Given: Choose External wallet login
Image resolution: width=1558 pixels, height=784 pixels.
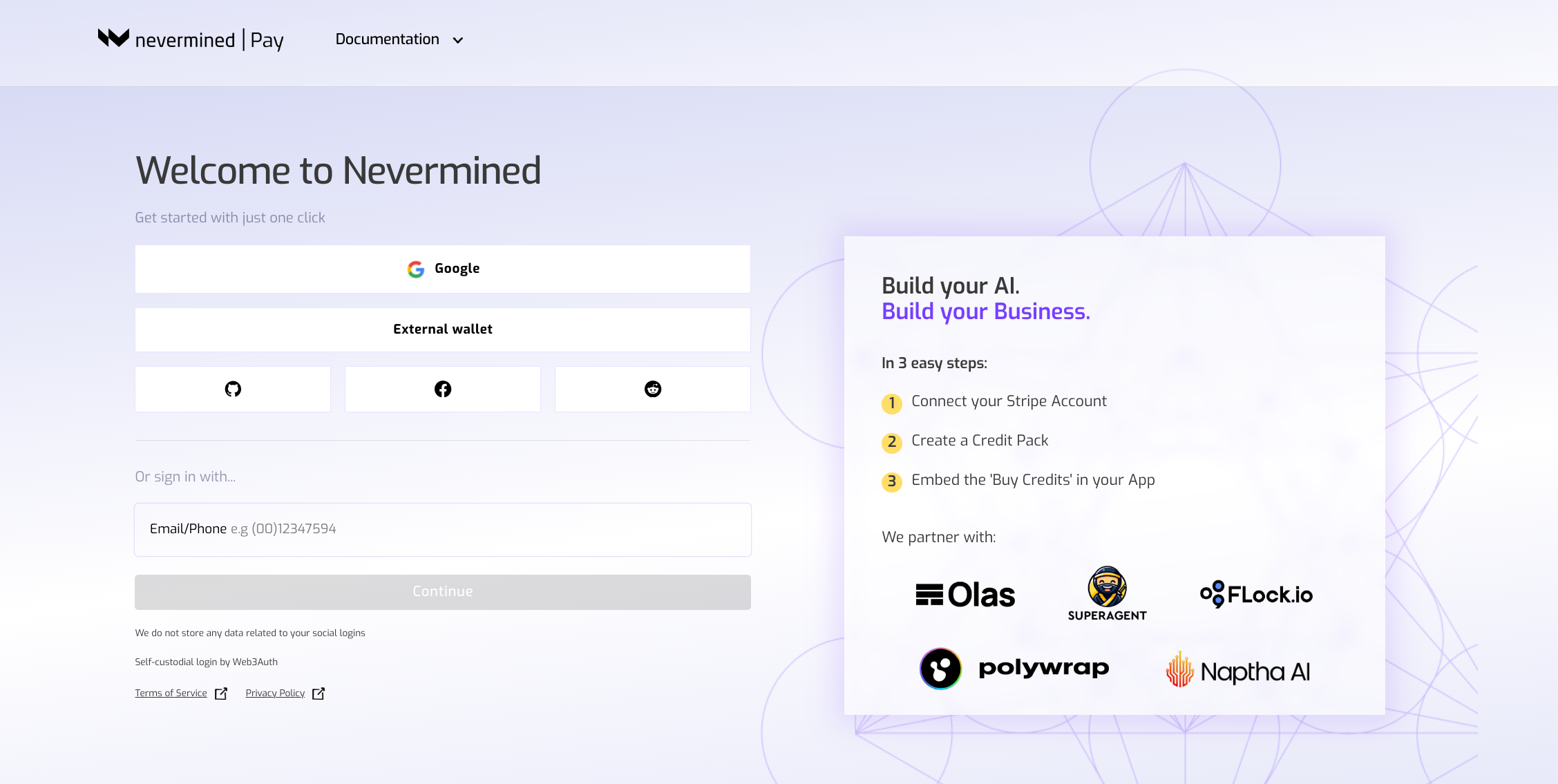Looking at the screenshot, I should tap(443, 329).
